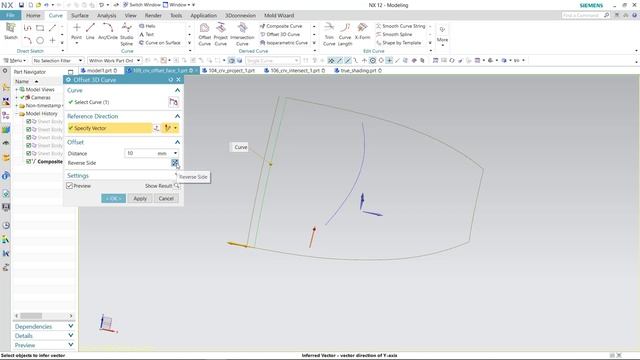This screenshot has height=360, width=640.
Task: Open the Curve Length tool
Action: pos(345,34)
